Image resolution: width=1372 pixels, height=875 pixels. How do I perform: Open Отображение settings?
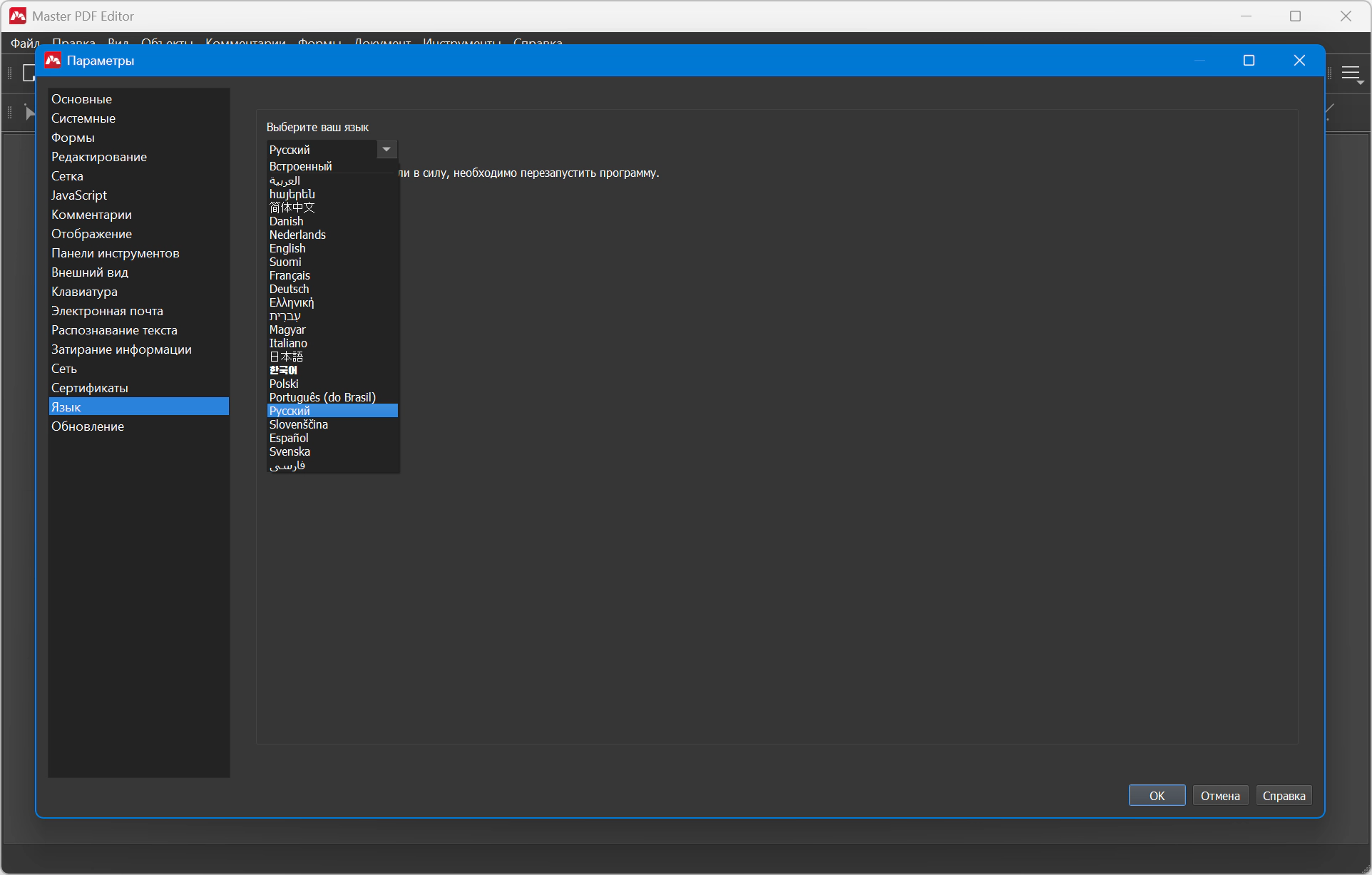click(x=139, y=234)
